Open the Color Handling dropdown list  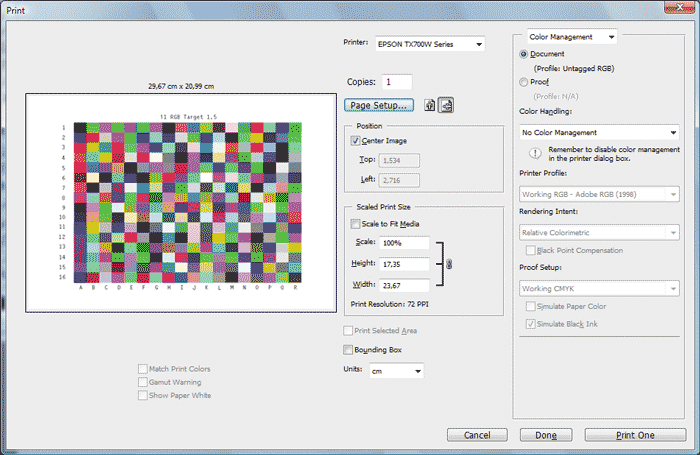coord(599,132)
